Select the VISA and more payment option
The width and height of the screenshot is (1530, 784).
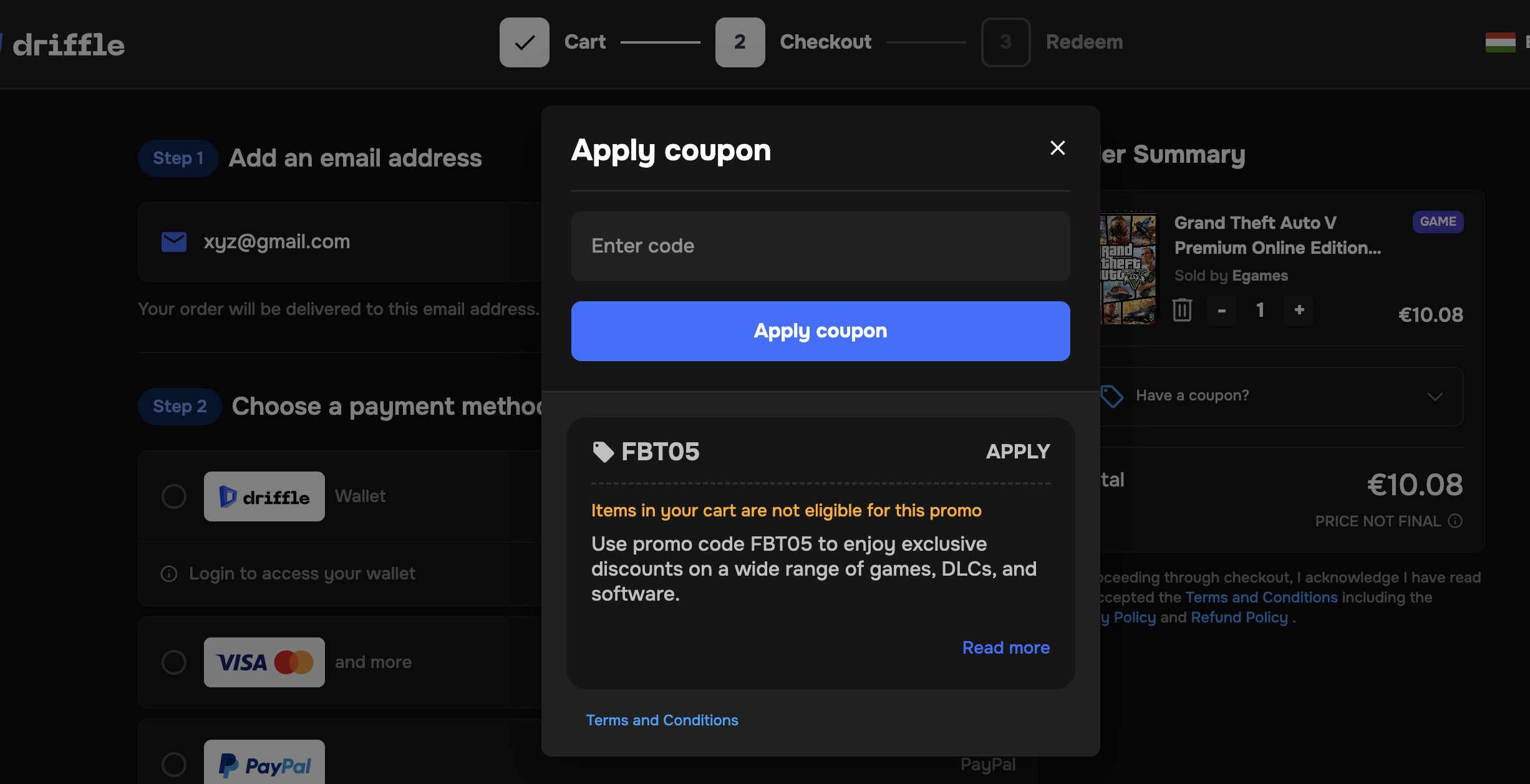[174, 662]
